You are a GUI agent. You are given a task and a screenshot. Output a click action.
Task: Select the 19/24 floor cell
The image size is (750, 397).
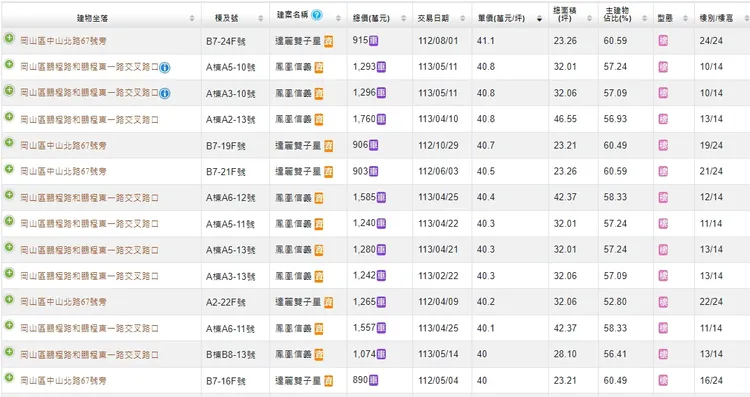(x=711, y=145)
